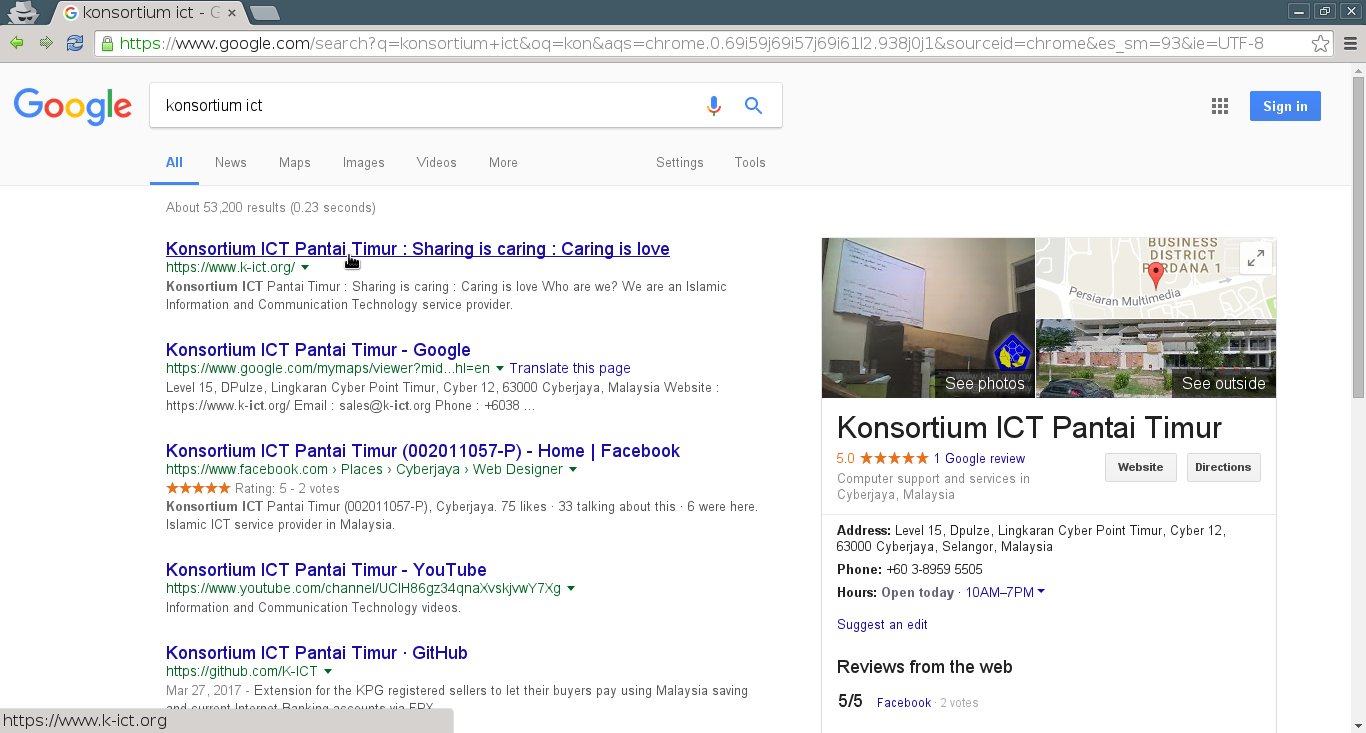The height and width of the screenshot is (733, 1366).
Task: Click the green padlock security icon
Action: point(107,43)
